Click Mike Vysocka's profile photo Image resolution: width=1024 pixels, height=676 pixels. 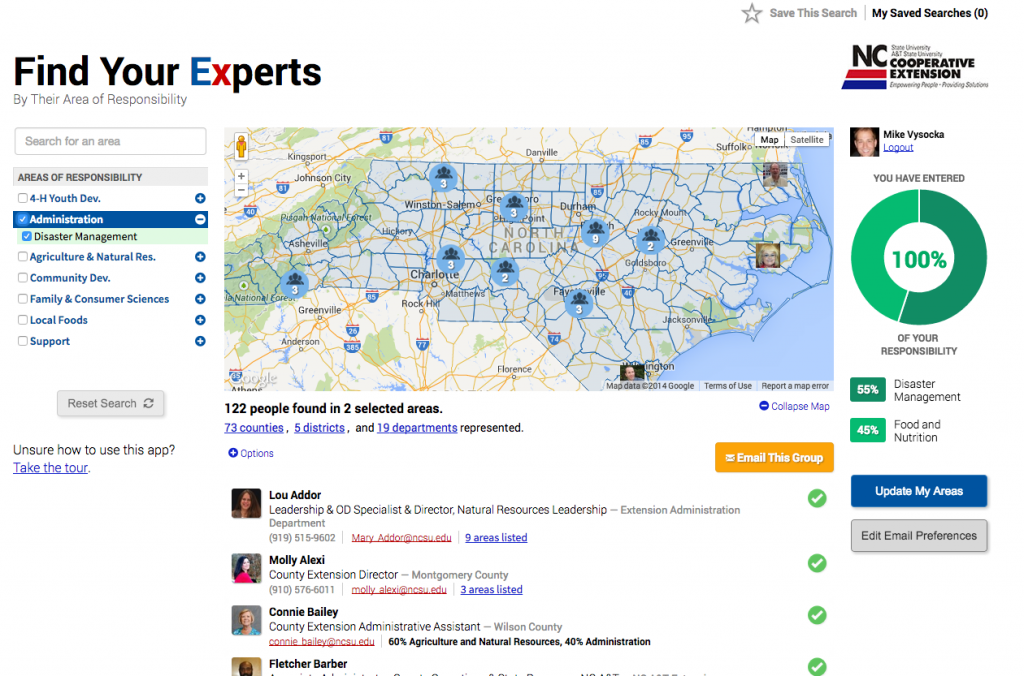click(864, 142)
